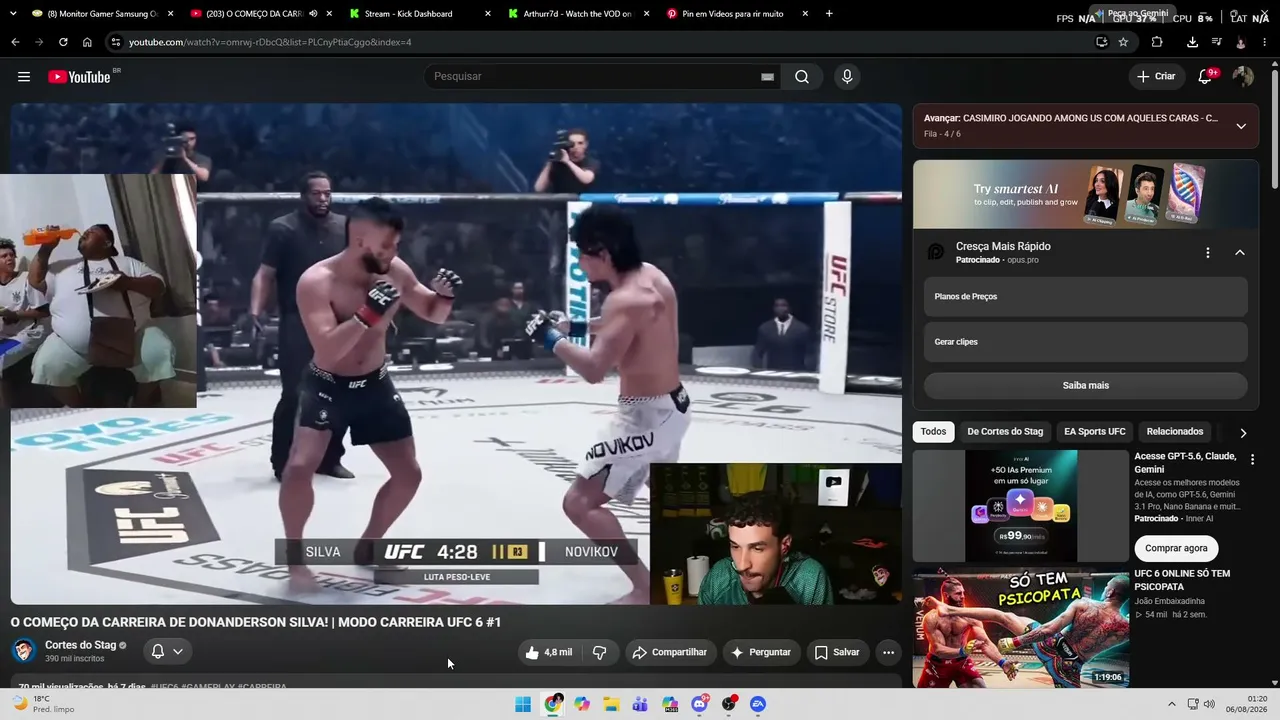This screenshot has height=720, width=1280.
Task: Mute the YouTube tab audio icon
Action: 313,14
